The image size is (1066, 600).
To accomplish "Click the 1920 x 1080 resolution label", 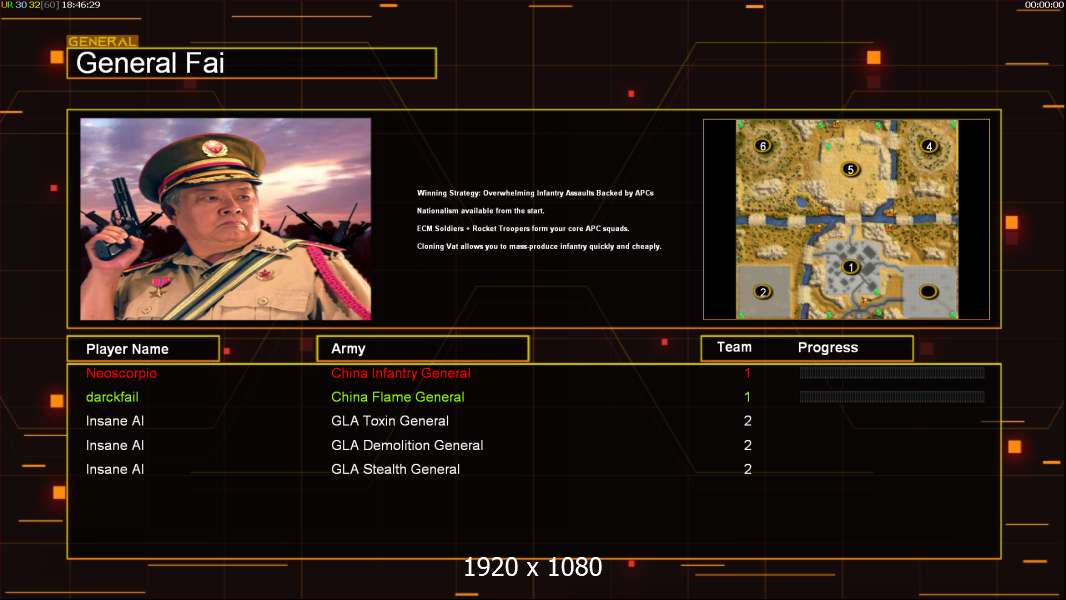I will tap(532, 567).
